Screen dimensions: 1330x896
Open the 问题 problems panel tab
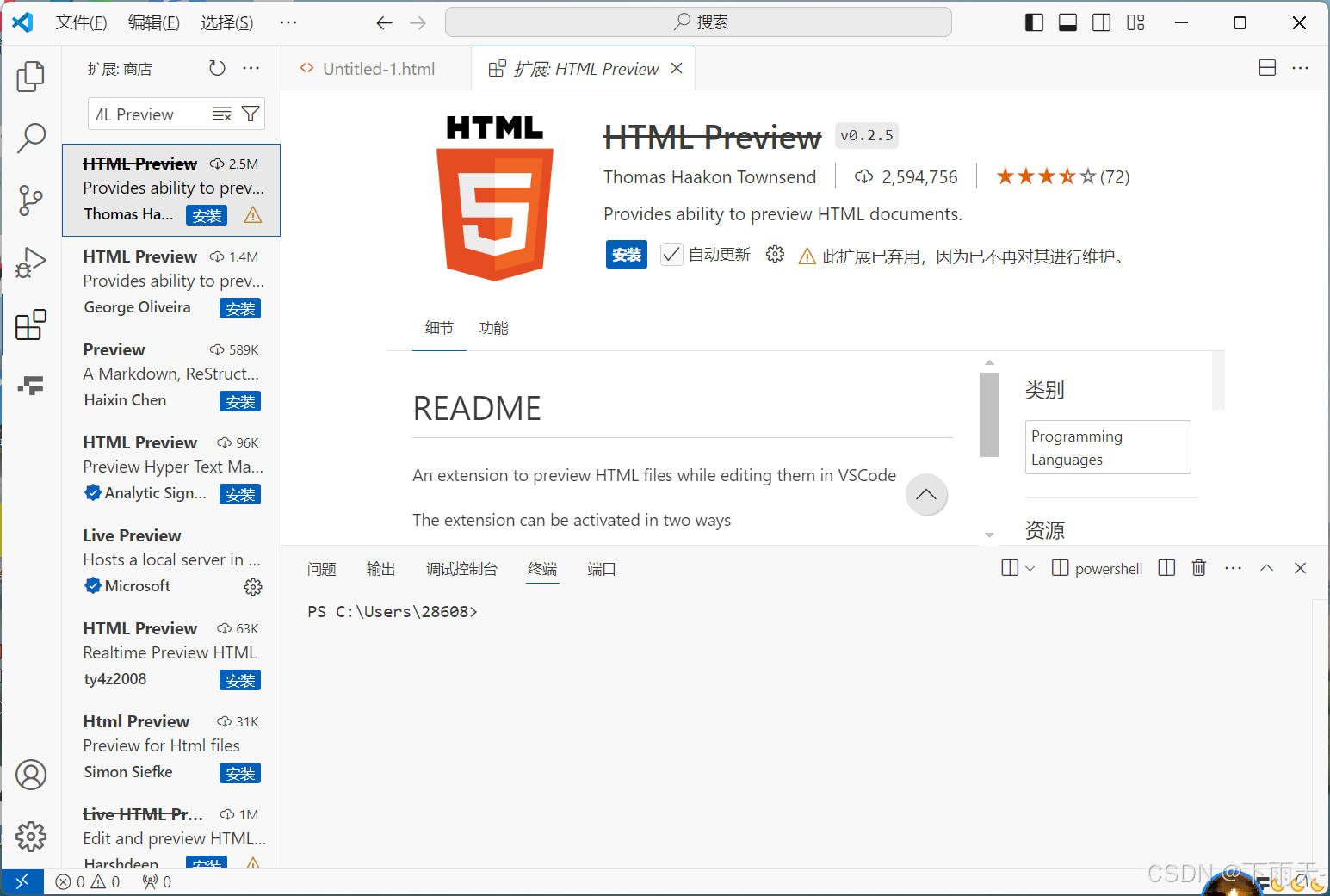[322, 569]
